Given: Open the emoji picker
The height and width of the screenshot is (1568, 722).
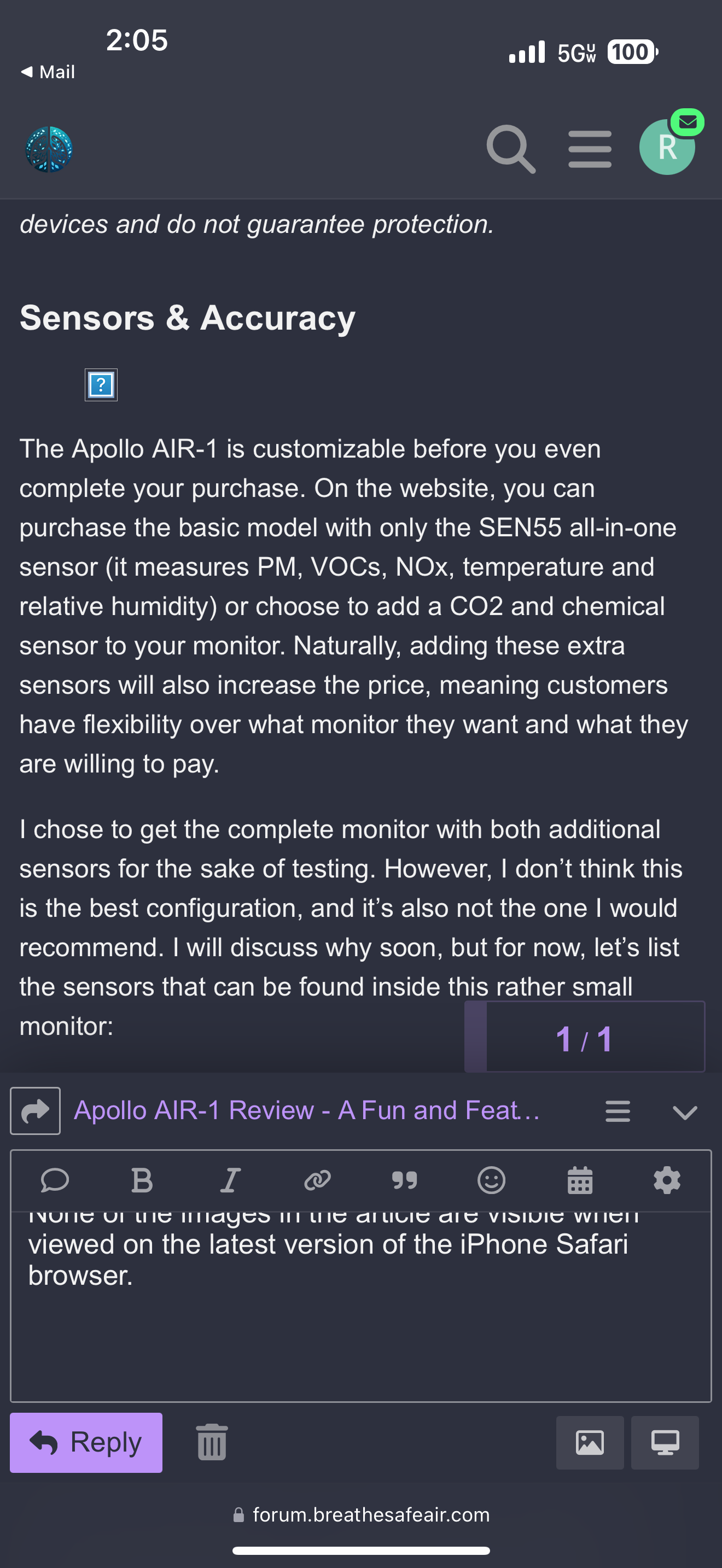Looking at the screenshot, I should click(491, 1180).
